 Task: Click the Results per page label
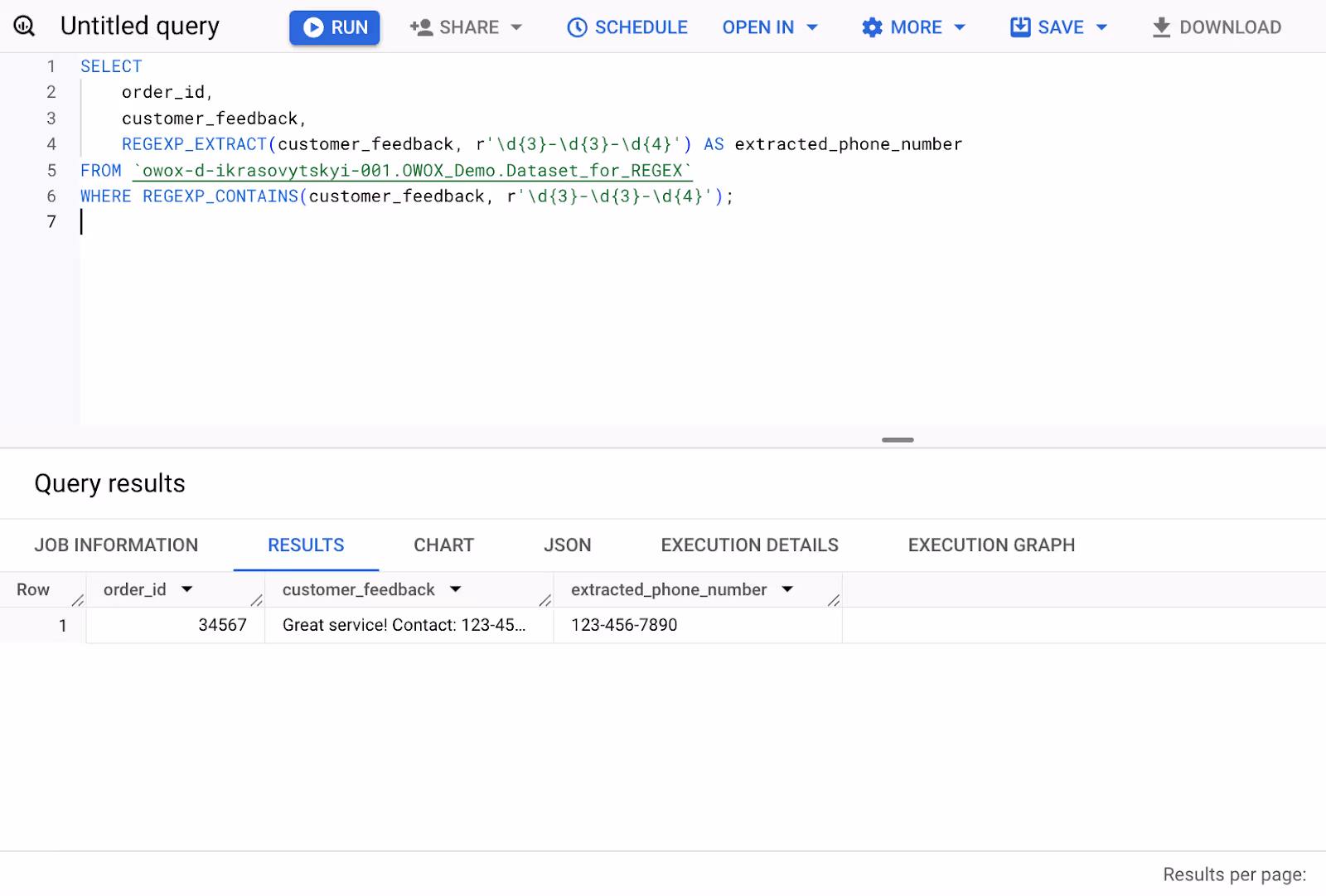click(x=1234, y=874)
